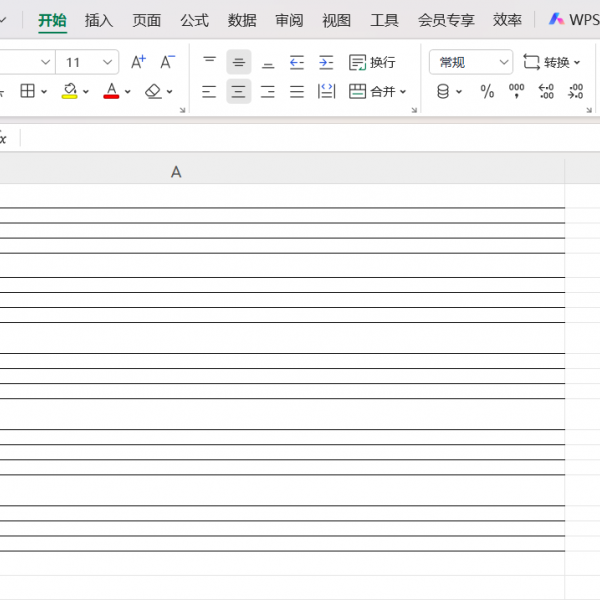Click the increase decimal places icon

coord(546,92)
